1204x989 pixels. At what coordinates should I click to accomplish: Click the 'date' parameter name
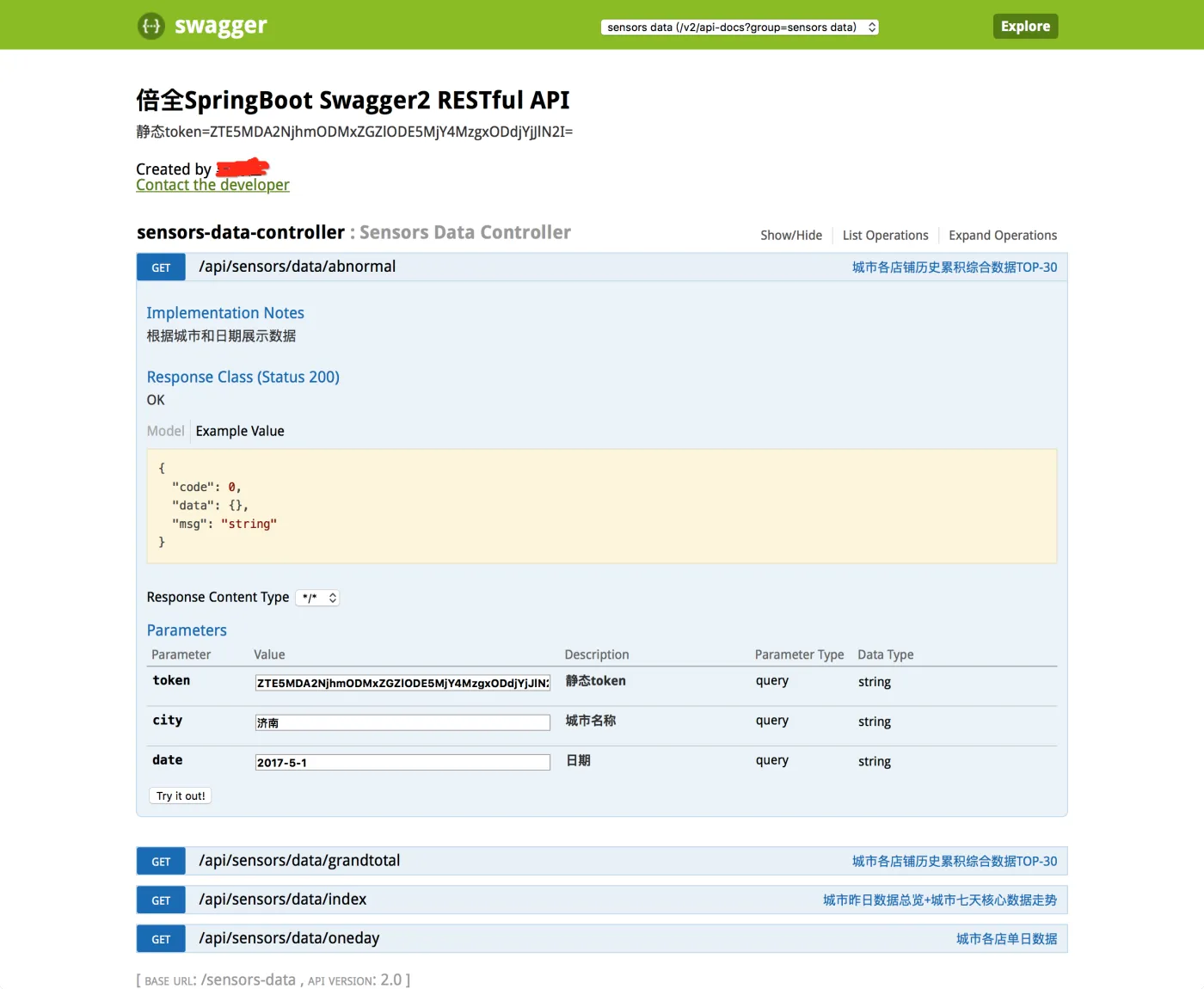pos(168,760)
